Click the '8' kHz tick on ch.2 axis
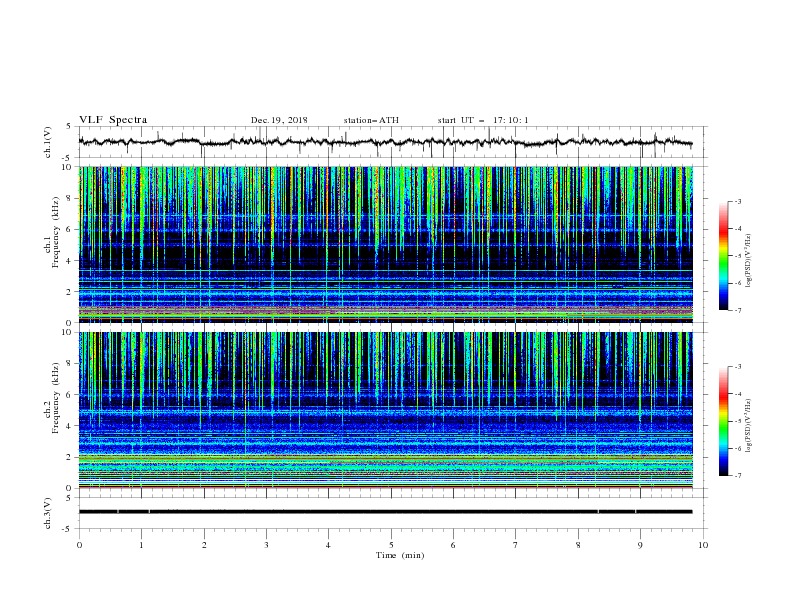Image resolution: width=792 pixels, height=612 pixels. [x=70, y=364]
